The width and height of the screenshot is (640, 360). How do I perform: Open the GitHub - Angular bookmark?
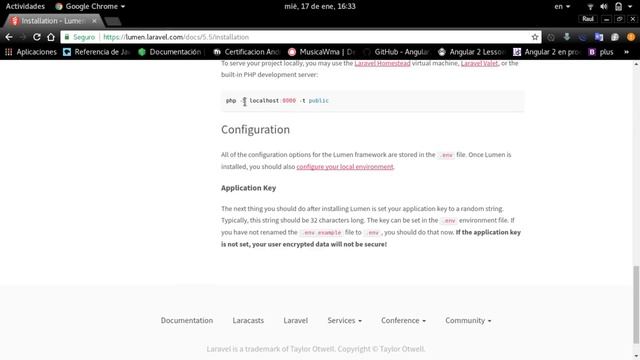(x=396, y=52)
